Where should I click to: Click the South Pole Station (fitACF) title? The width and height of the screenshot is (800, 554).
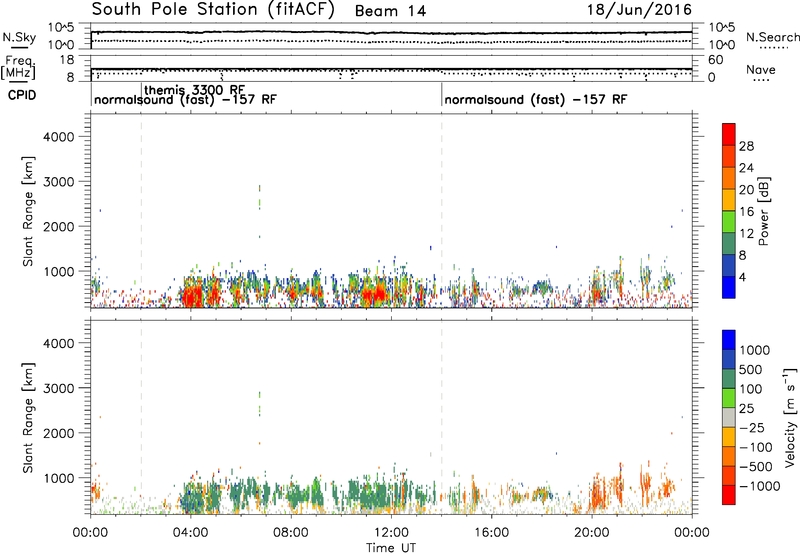click(213, 10)
